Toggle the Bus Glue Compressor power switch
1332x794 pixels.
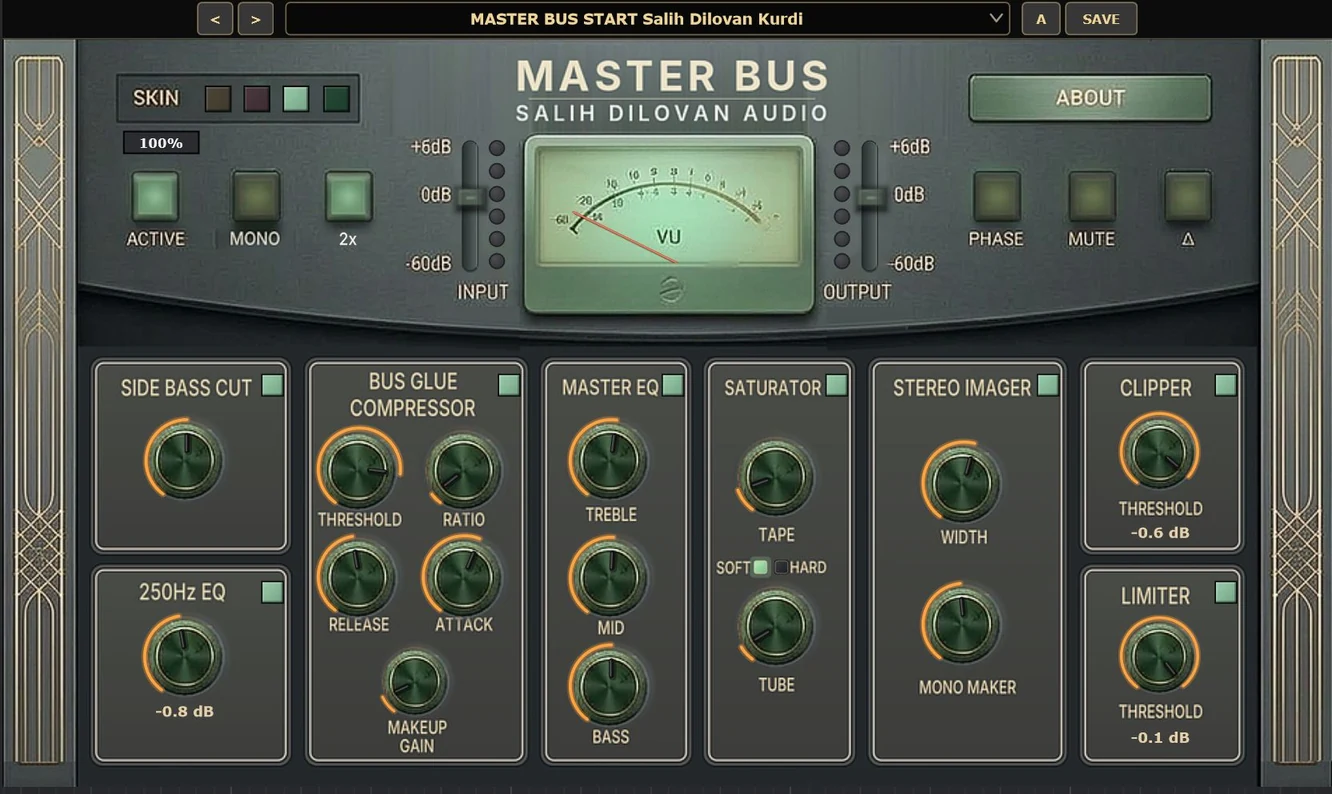click(509, 385)
